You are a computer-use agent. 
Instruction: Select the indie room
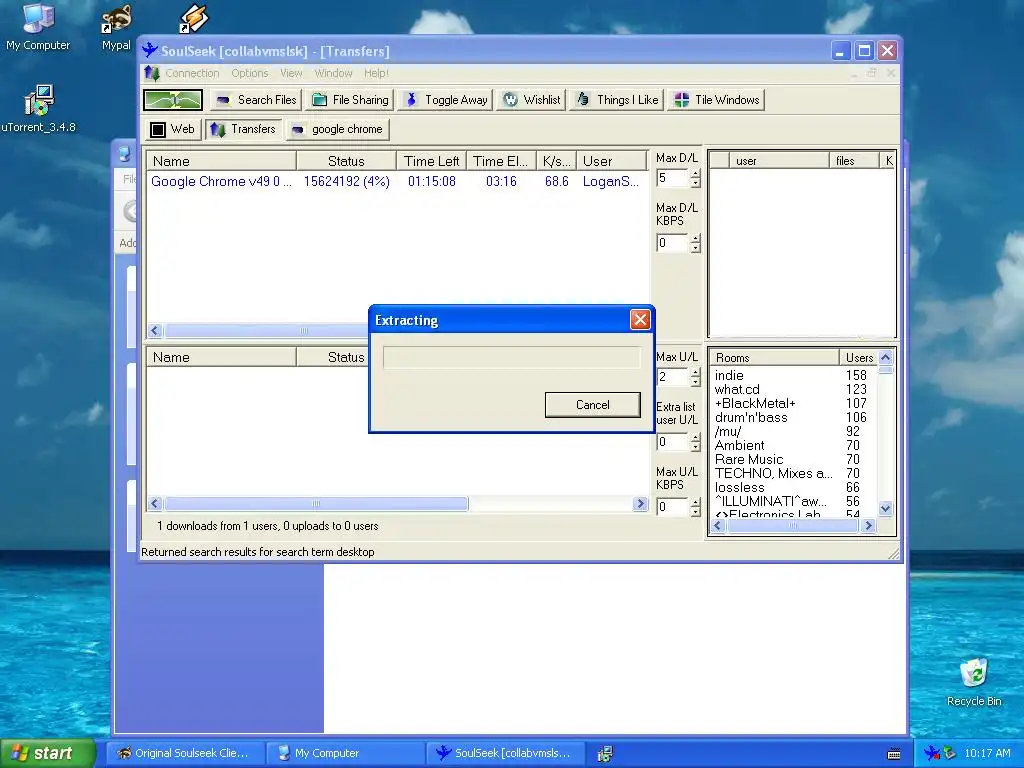(791, 376)
